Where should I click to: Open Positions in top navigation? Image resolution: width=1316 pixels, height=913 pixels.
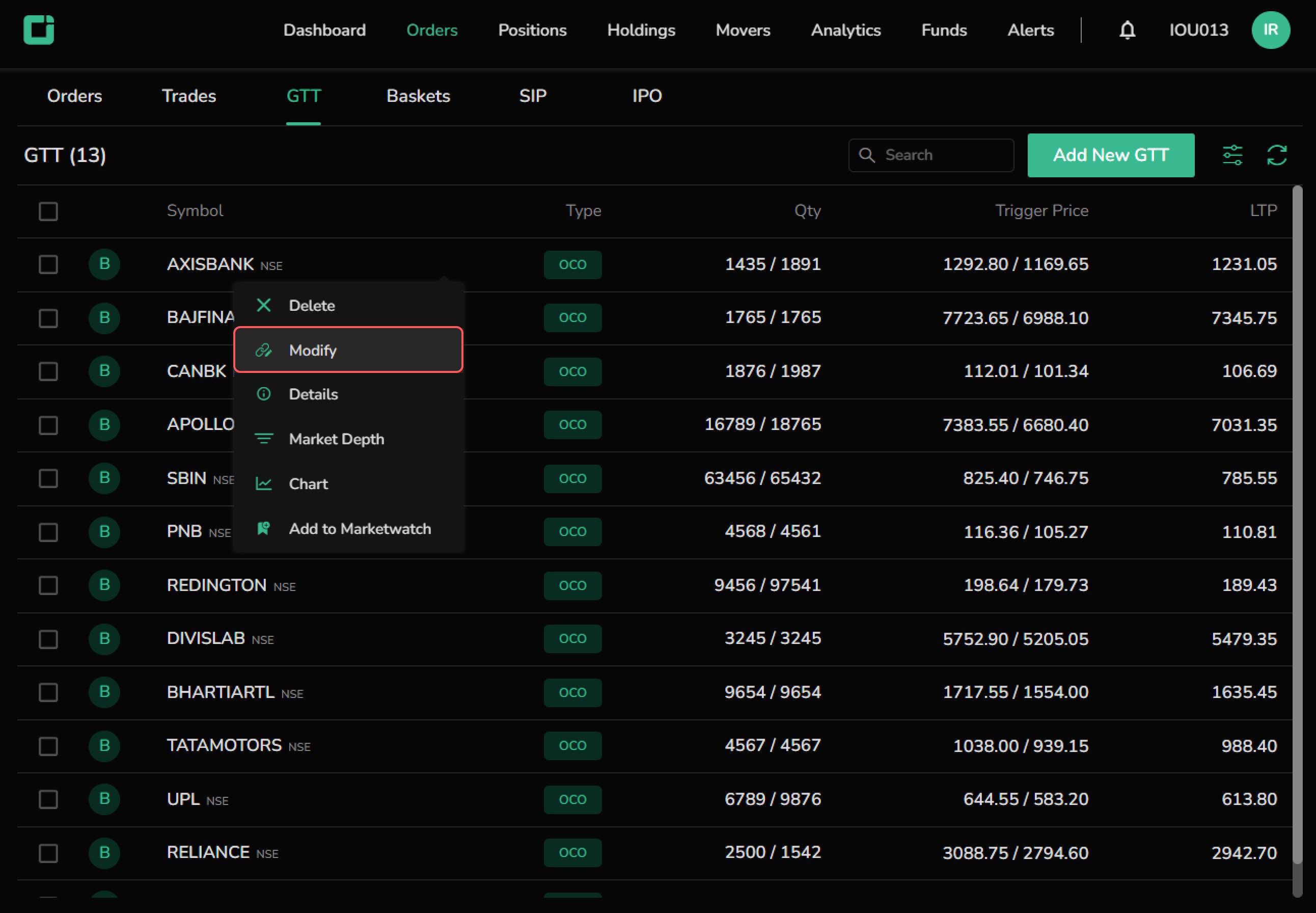click(532, 30)
